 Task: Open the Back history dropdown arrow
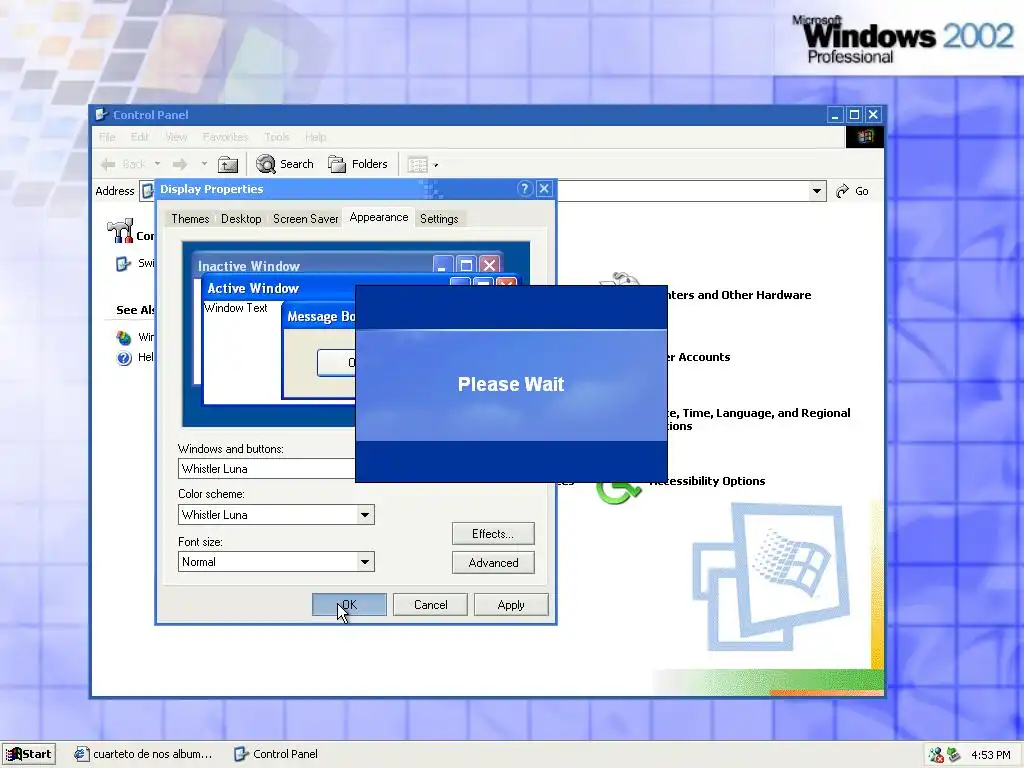pyautogui.click(x=157, y=164)
